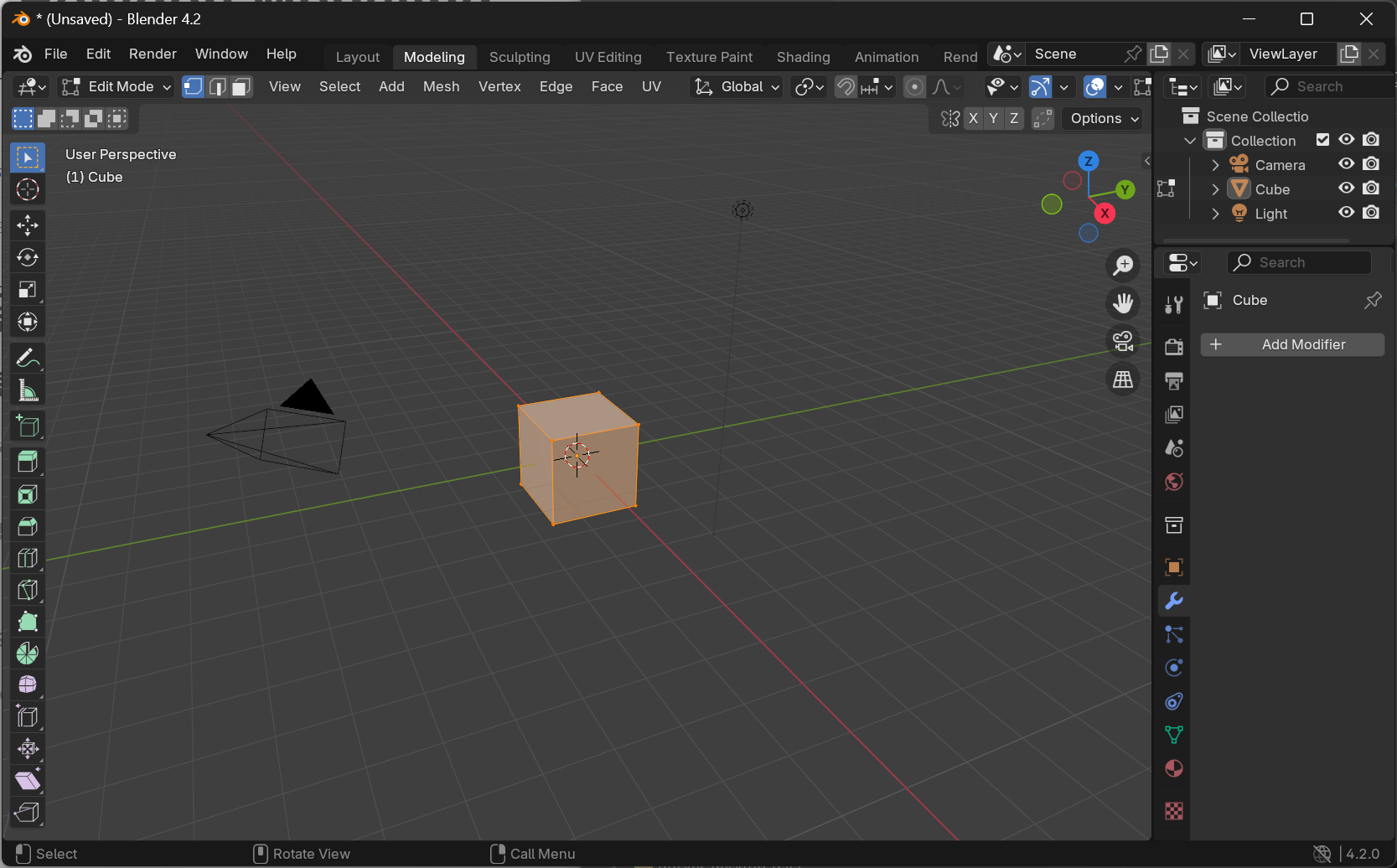Image resolution: width=1397 pixels, height=868 pixels.
Task: Activate the Scale tool
Action: 28,290
